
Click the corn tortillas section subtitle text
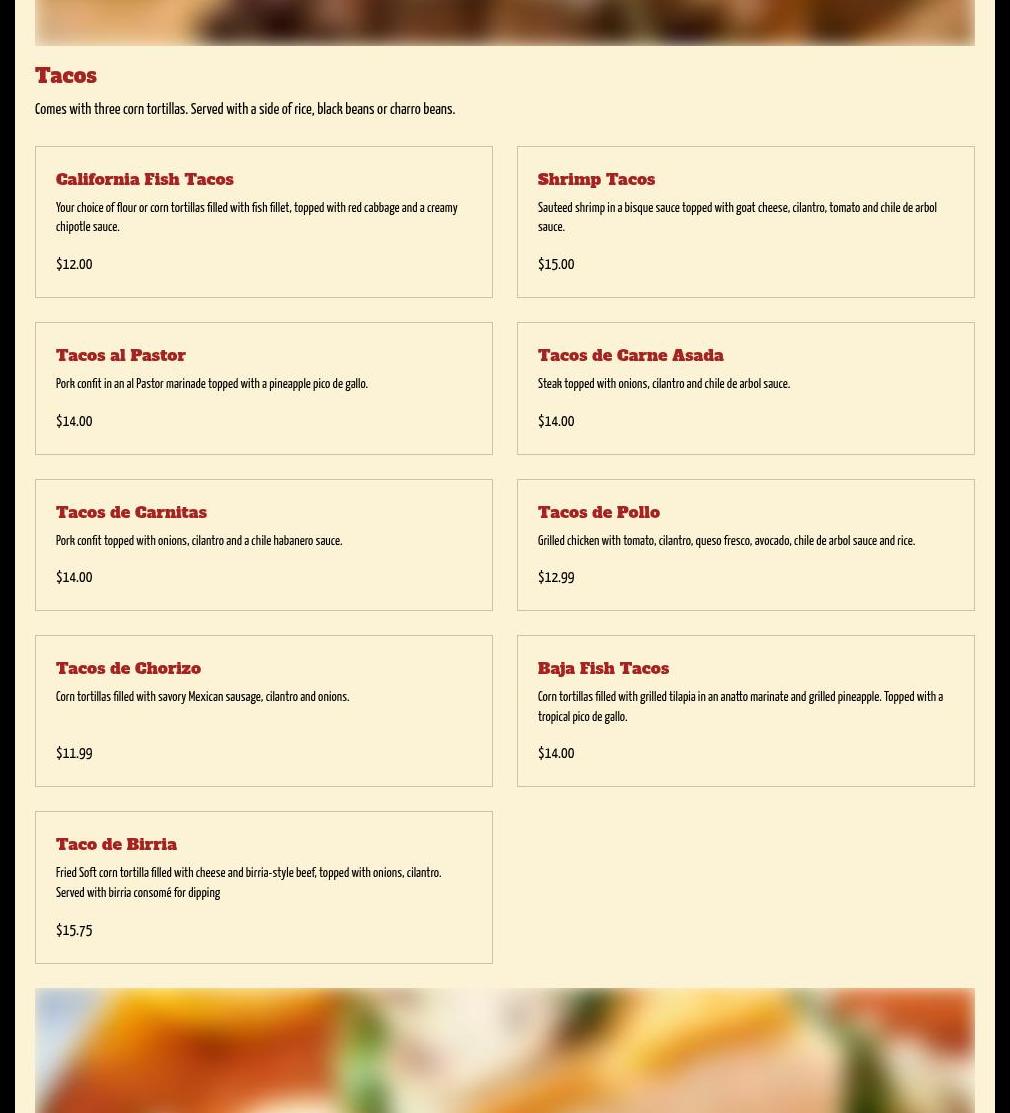[x=245, y=109]
